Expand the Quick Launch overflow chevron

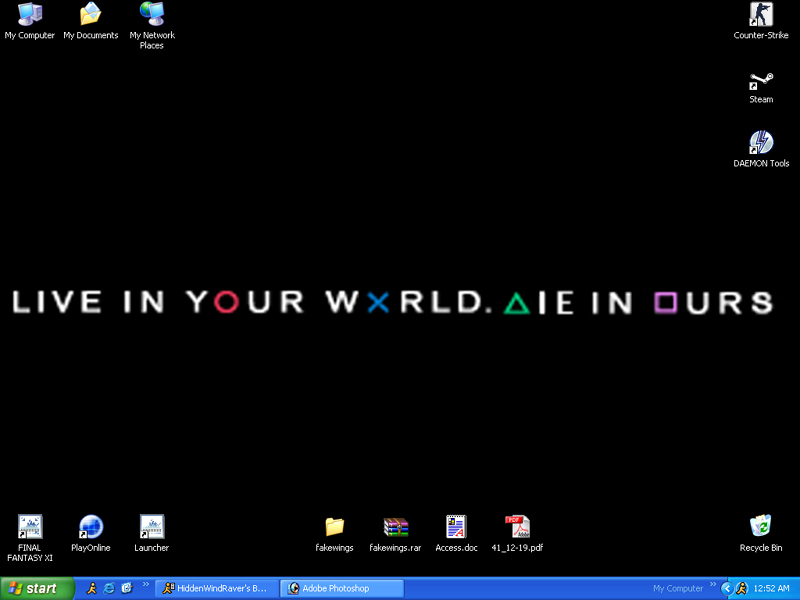tap(145, 585)
